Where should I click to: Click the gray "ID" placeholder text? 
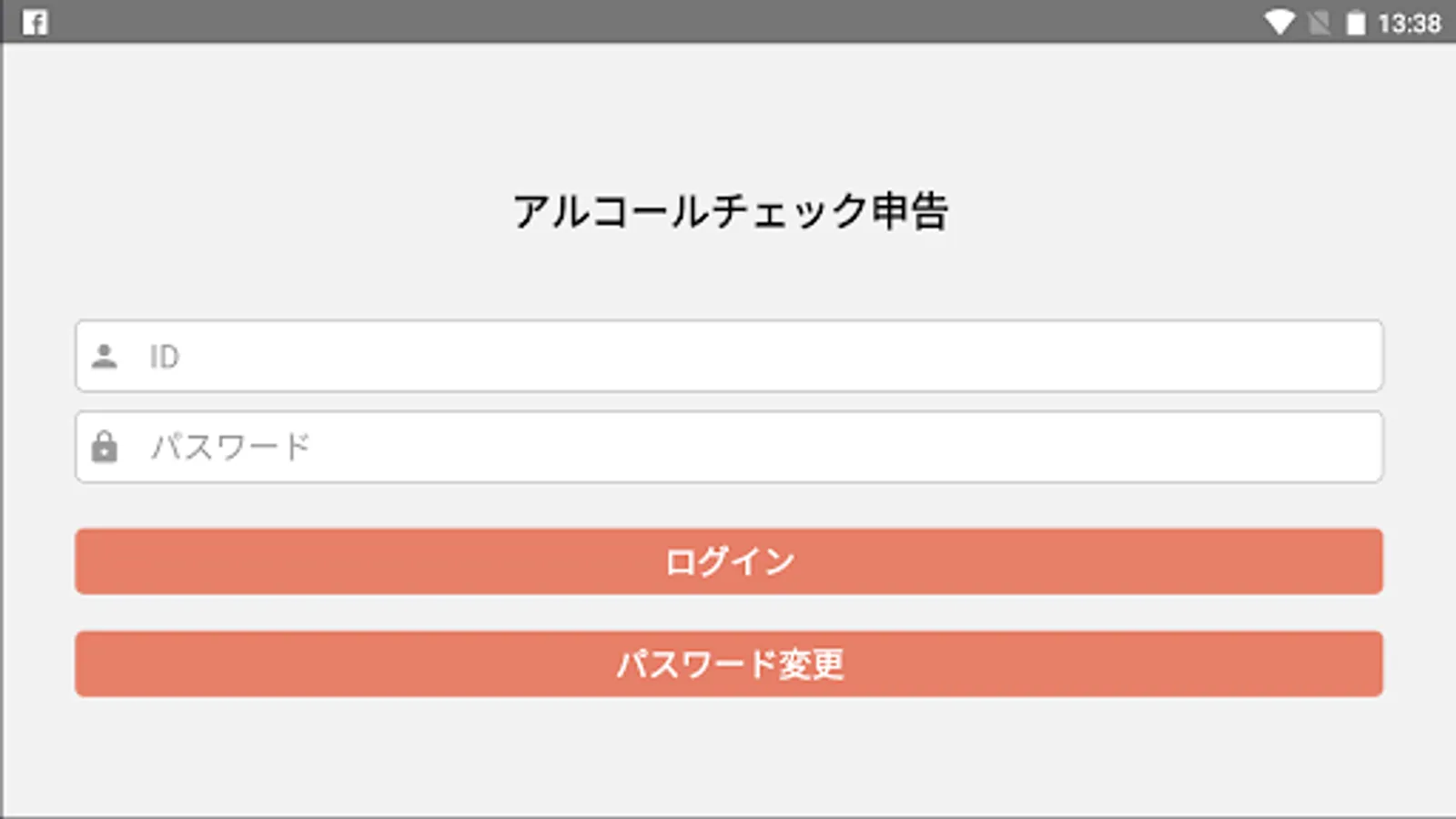[x=165, y=357]
